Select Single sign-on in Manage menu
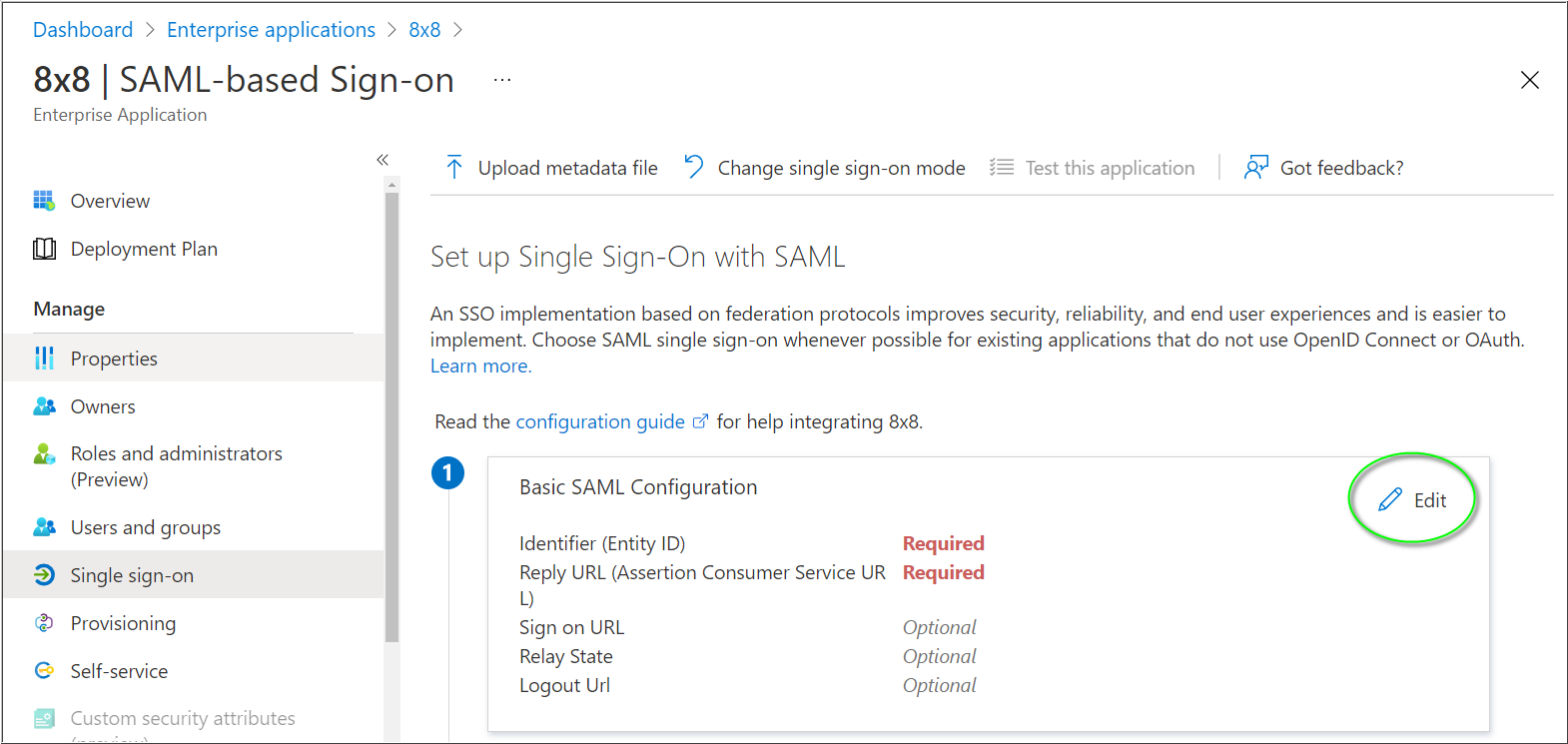1568x744 pixels. (x=132, y=575)
